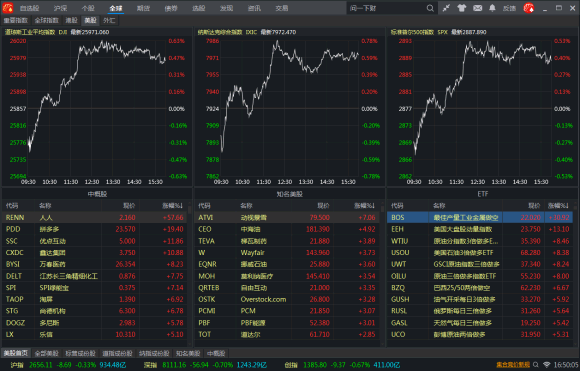
Task: Click the collapse arrows icon beside the search box
Action: 446,8
